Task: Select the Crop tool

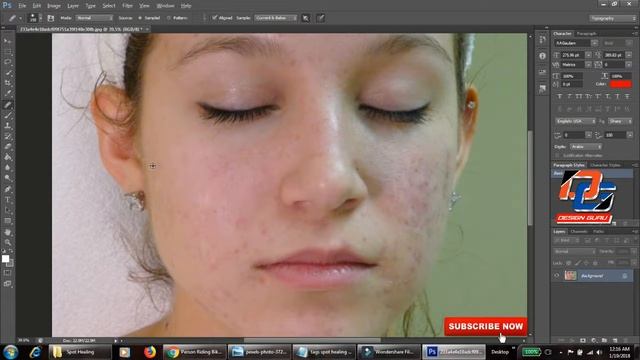Action: [x=7, y=83]
